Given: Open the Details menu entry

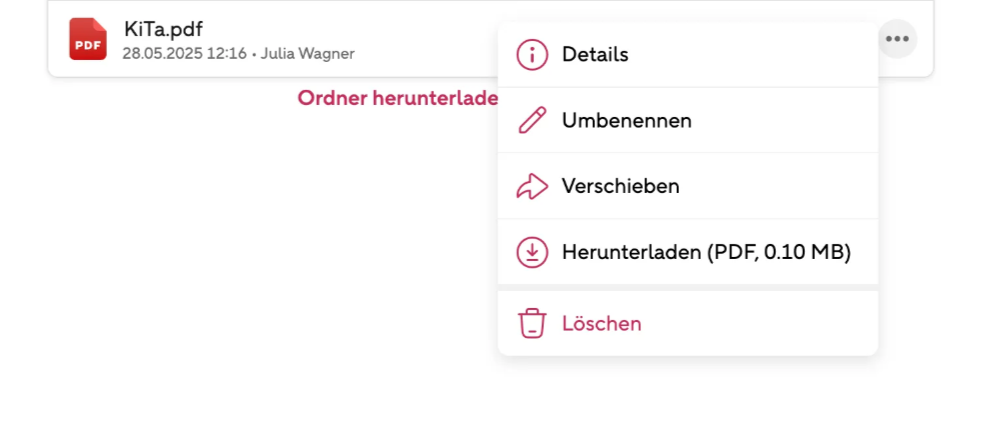Looking at the screenshot, I should [x=687, y=55].
